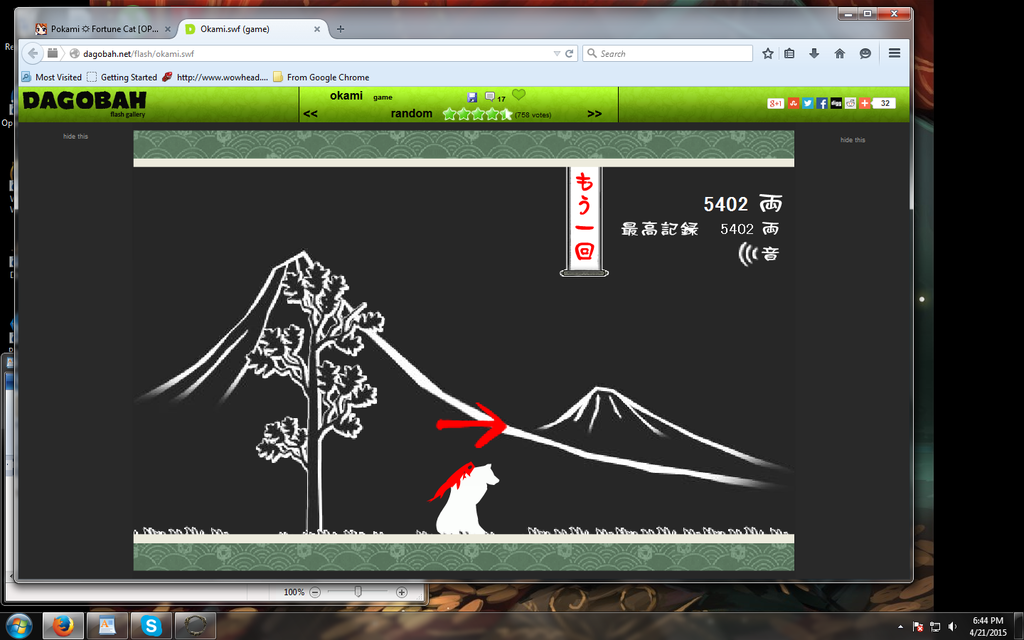Click the right 'hide this' link
This screenshot has width=1024, height=640.
pyautogui.click(x=853, y=140)
